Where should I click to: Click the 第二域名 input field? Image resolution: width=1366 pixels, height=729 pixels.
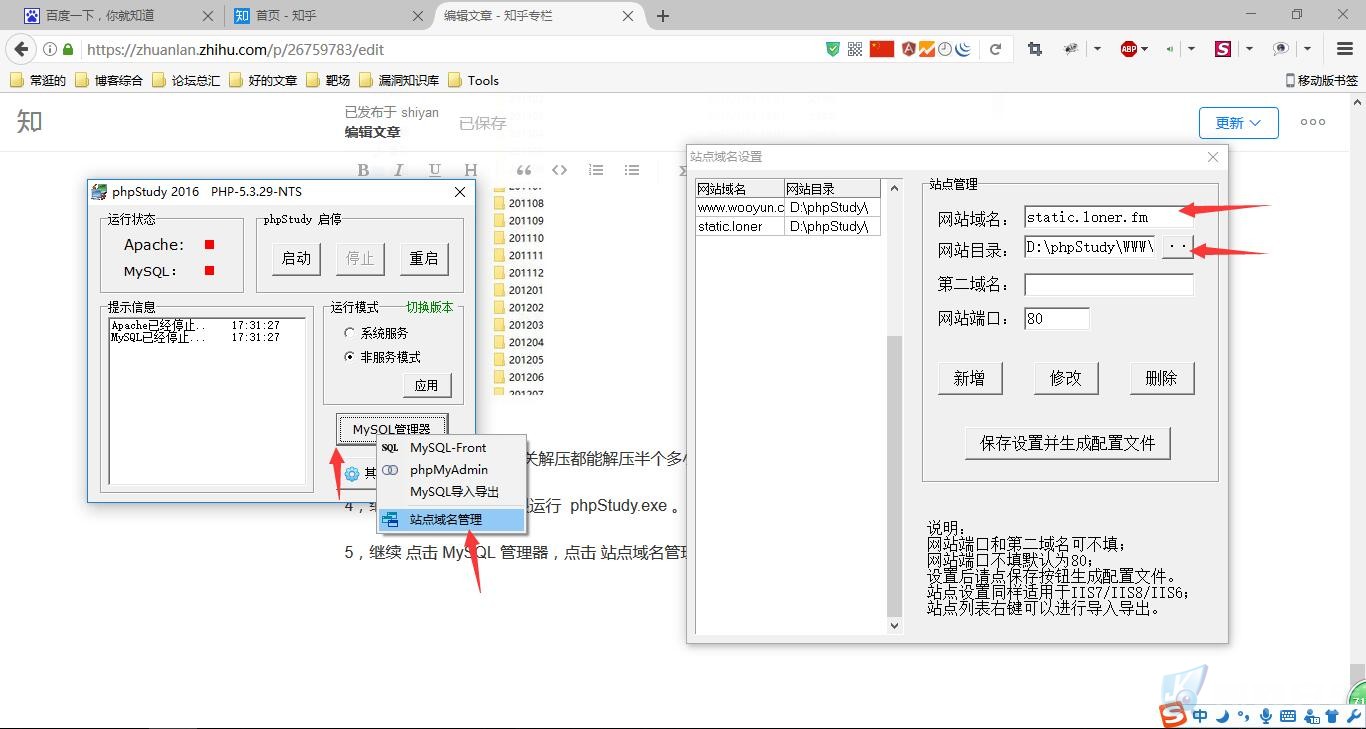pos(1109,285)
